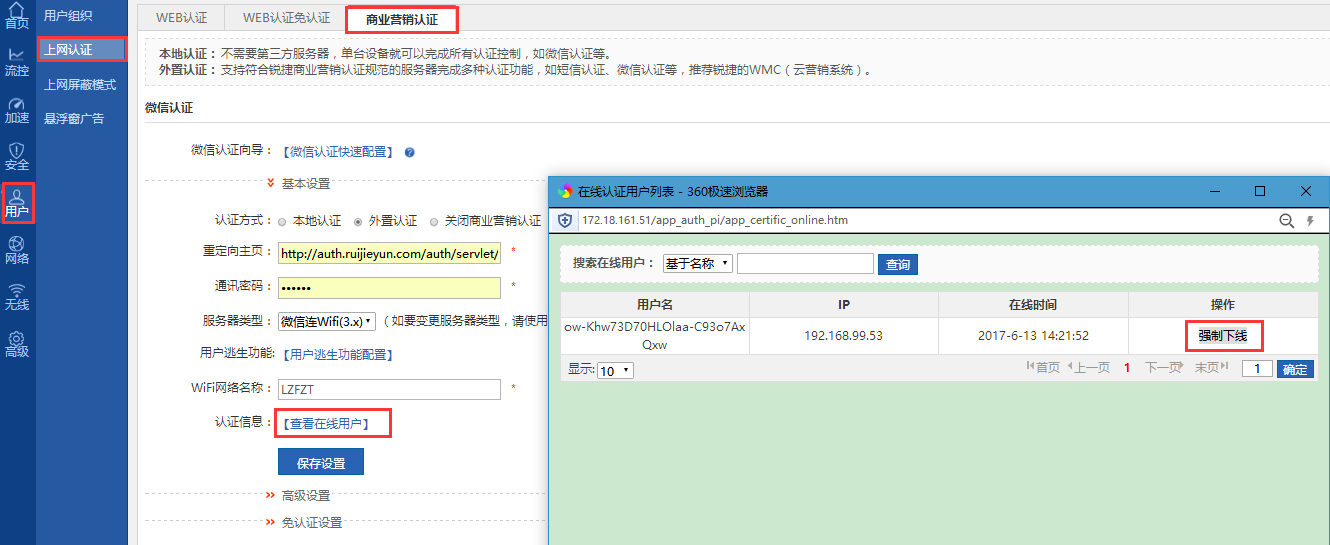Click the 强制下线 force offline button
The image size is (1330, 545).
[1222, 336]
